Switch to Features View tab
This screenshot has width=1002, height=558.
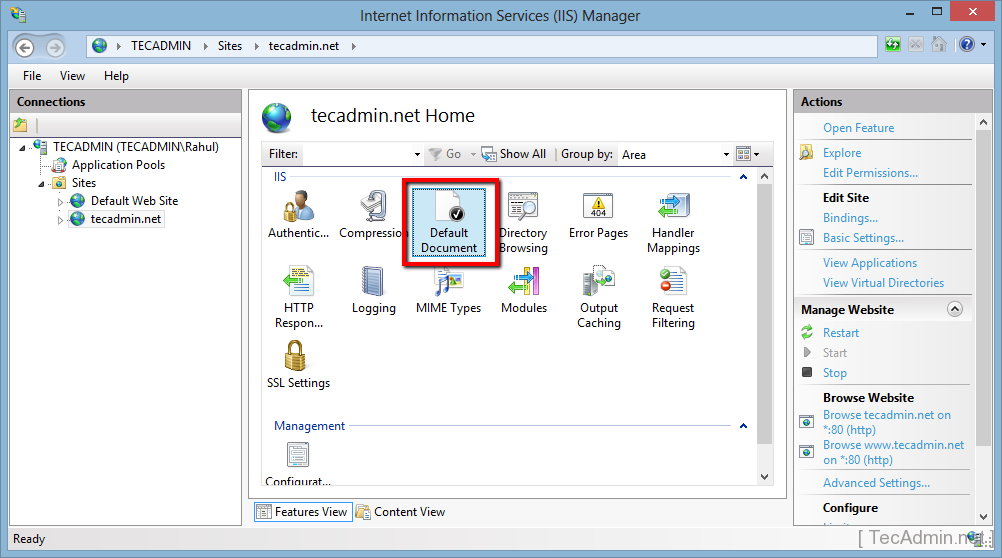click(303, 512)
